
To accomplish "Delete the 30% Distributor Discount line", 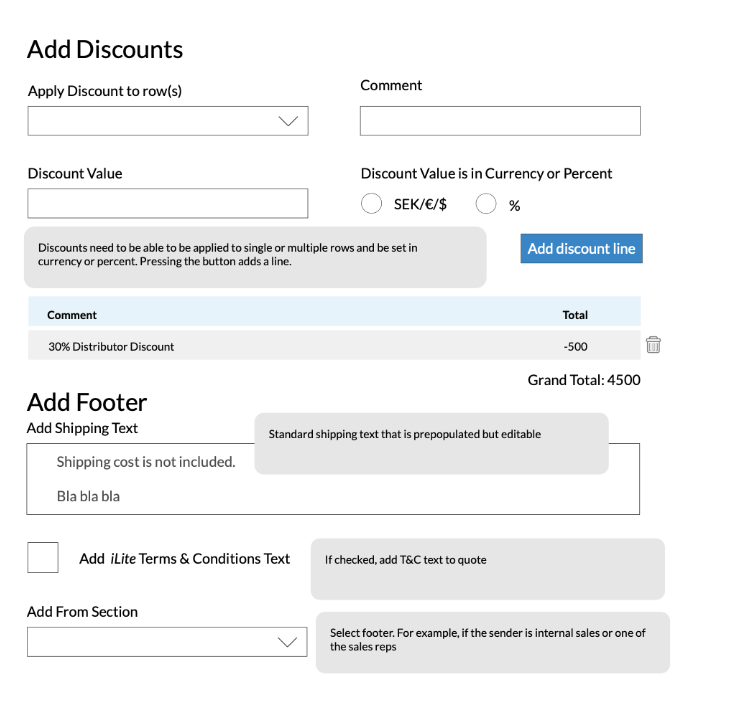I will pos(653,345).
